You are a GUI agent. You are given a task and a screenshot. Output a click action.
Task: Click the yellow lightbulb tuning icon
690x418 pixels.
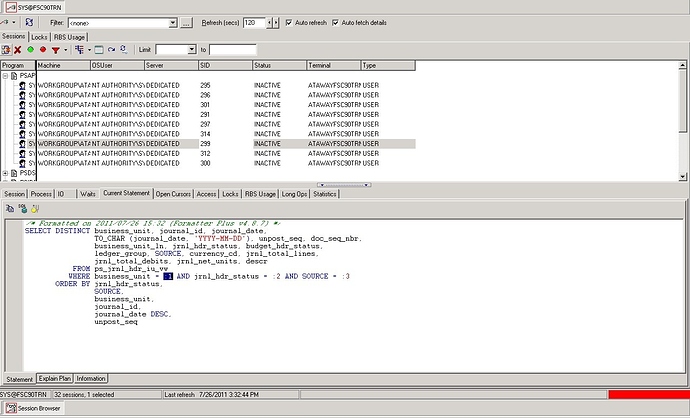point(35,209)
